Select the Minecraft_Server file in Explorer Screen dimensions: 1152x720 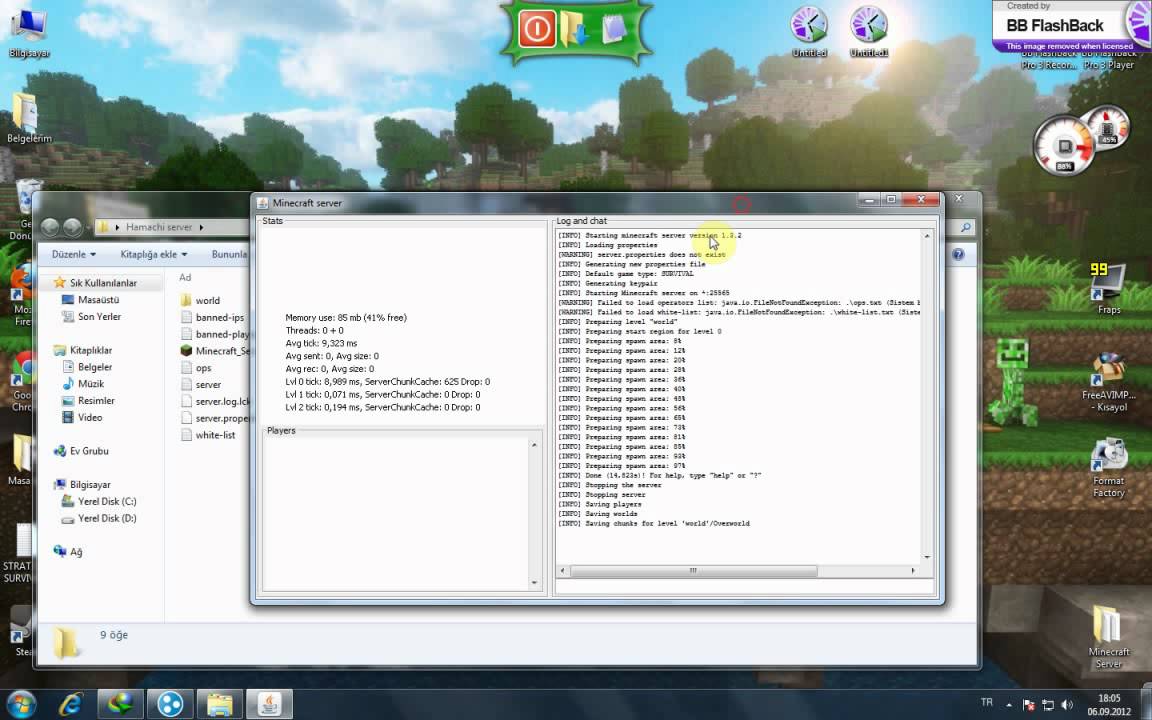(215, 350)
